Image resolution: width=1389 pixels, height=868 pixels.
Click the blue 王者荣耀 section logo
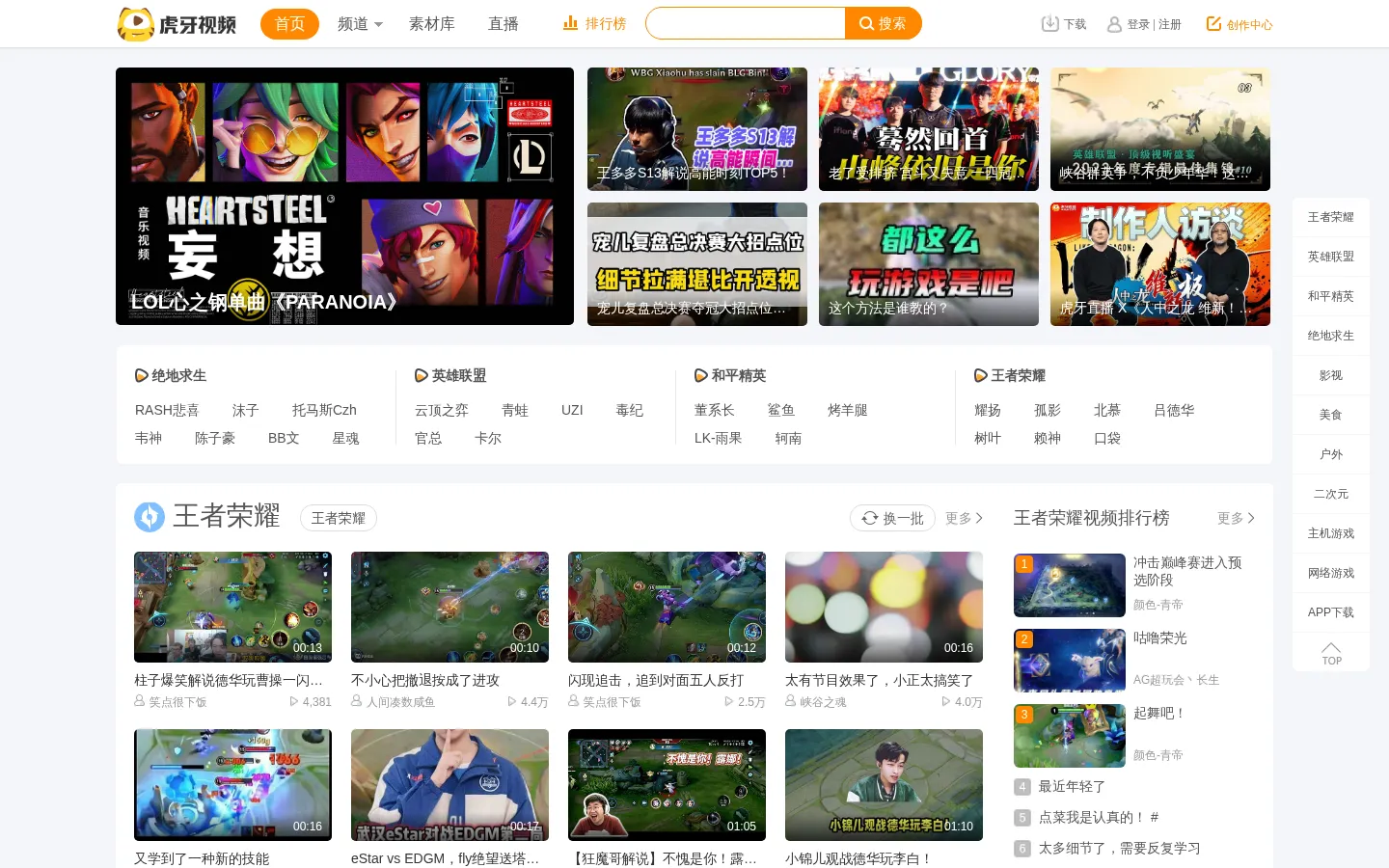coord(150,517)
